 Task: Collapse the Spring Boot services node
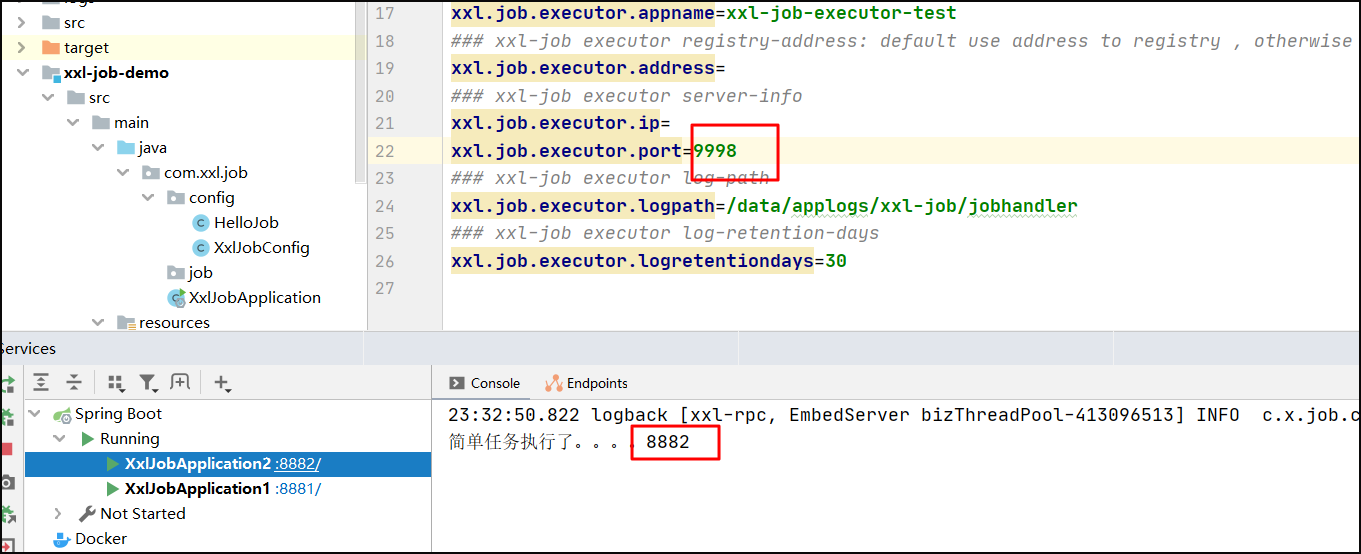(x=35, y=414)
